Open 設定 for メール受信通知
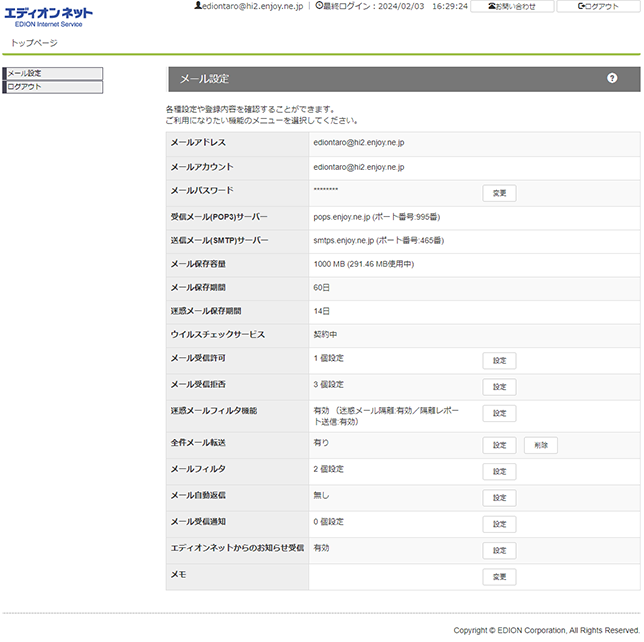This screenshot has width=644, height=642. (499, 524)
